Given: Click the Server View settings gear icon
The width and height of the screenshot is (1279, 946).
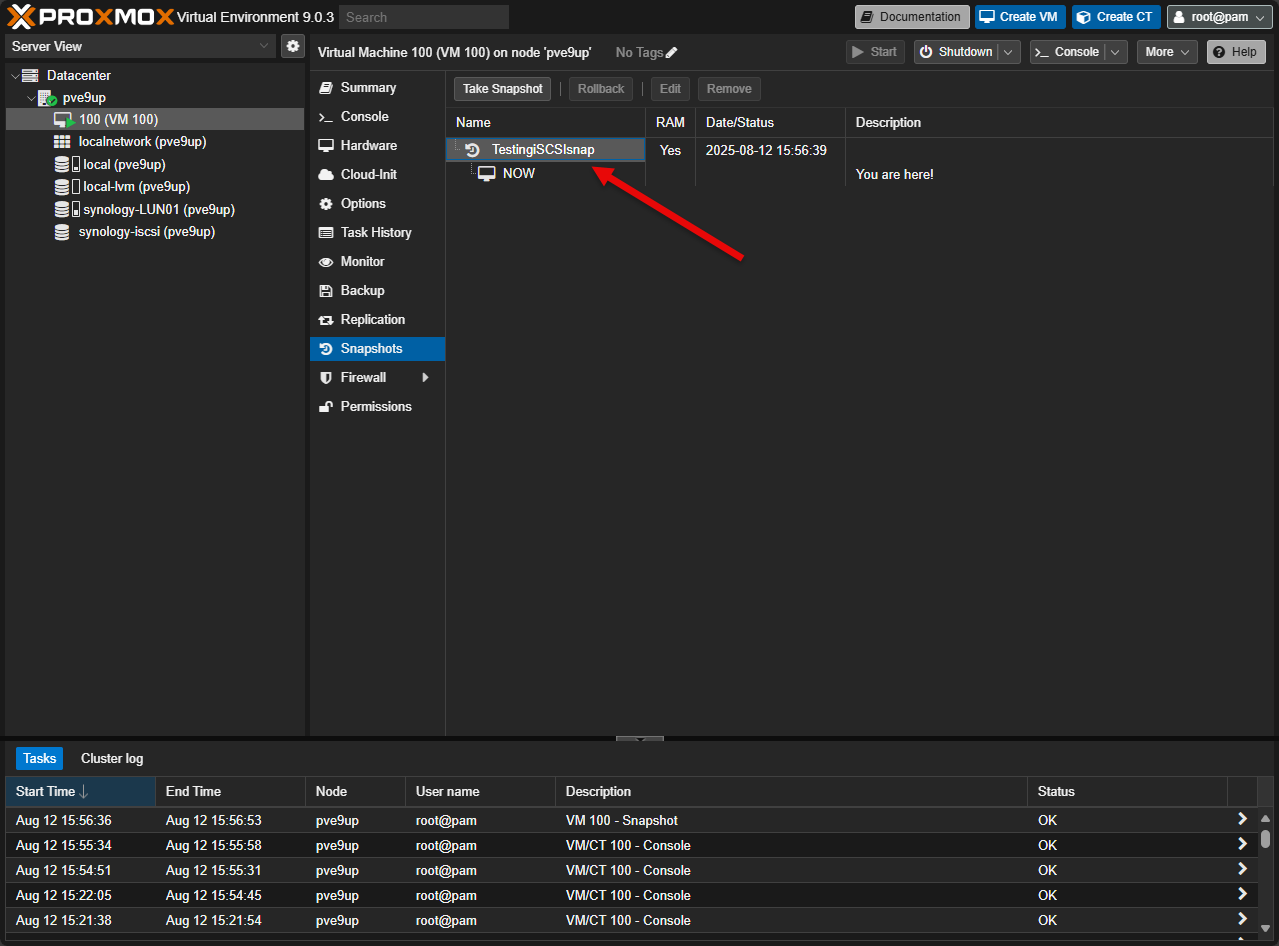Looking at the screenshot, I should 292,46.
